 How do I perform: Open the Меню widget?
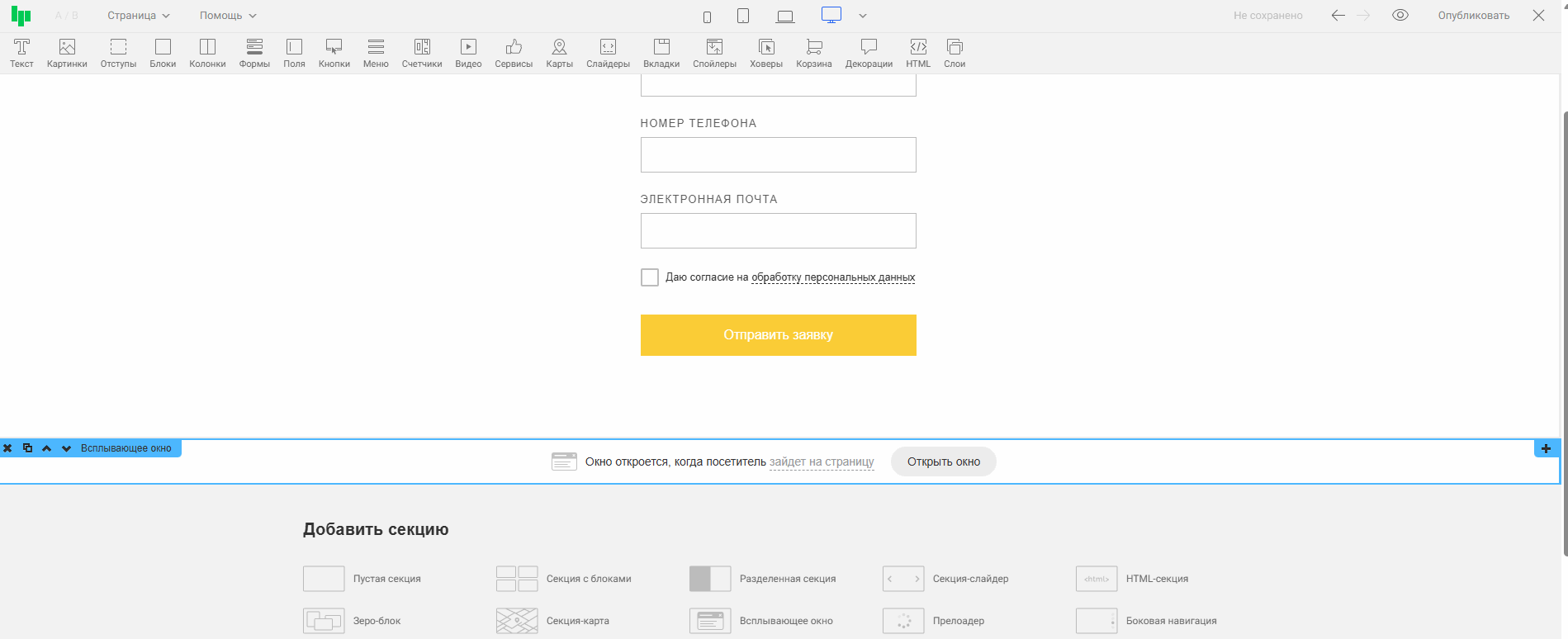(x=376, y=53)
